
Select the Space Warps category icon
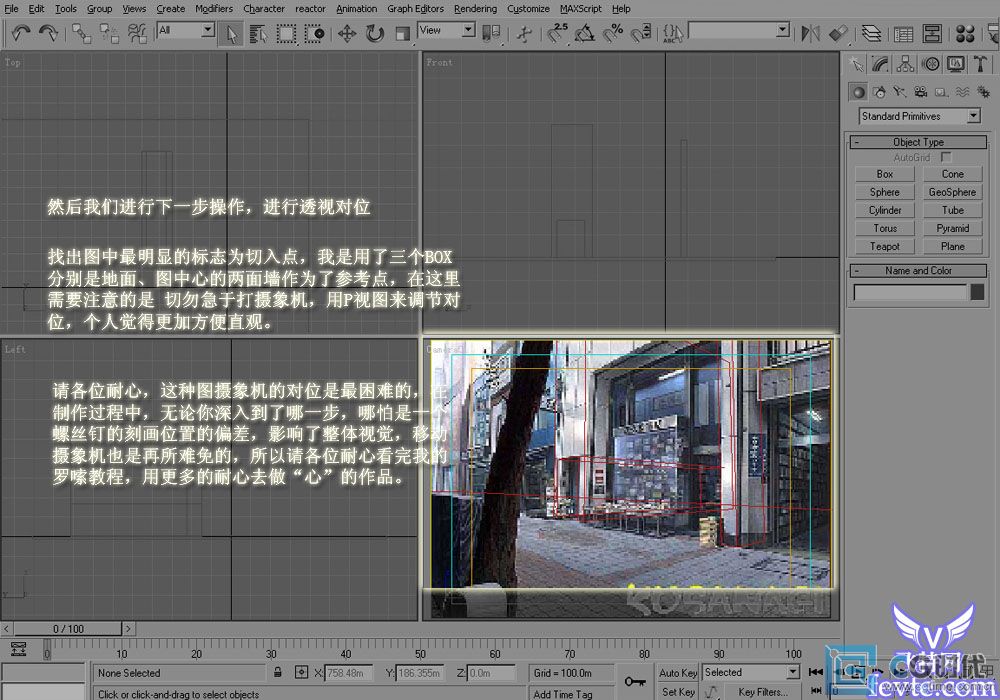pyautogui.click(x=962, y=92)
